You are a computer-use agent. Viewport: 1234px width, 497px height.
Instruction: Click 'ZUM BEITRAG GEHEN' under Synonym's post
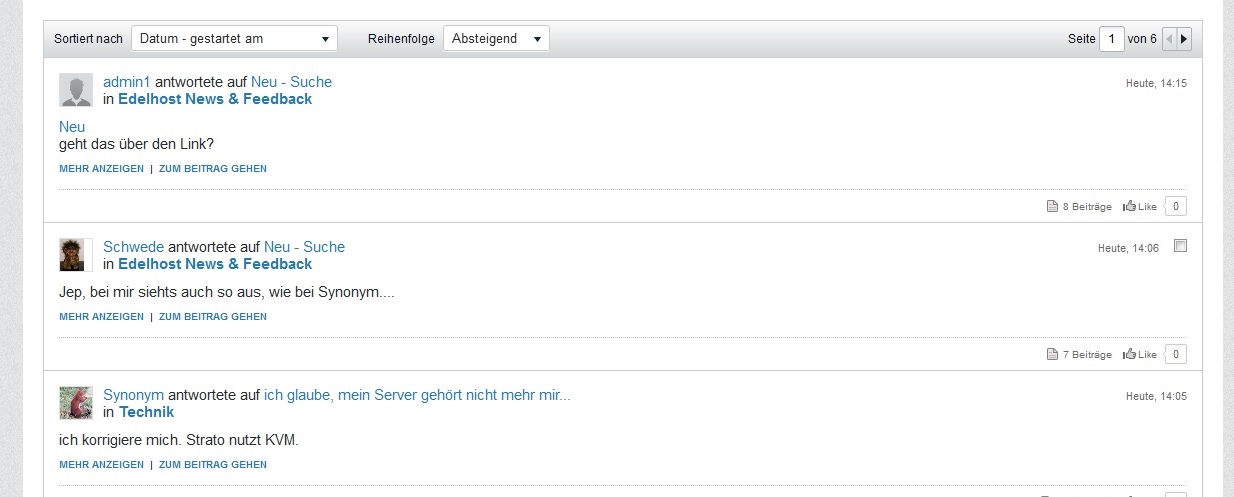212,465
